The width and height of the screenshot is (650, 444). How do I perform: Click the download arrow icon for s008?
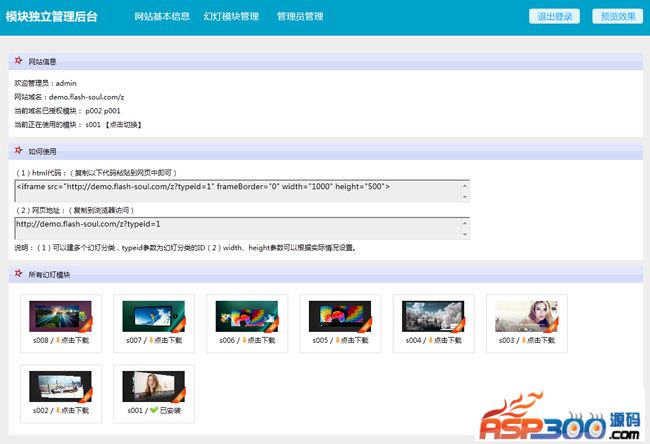click(56, 341)
